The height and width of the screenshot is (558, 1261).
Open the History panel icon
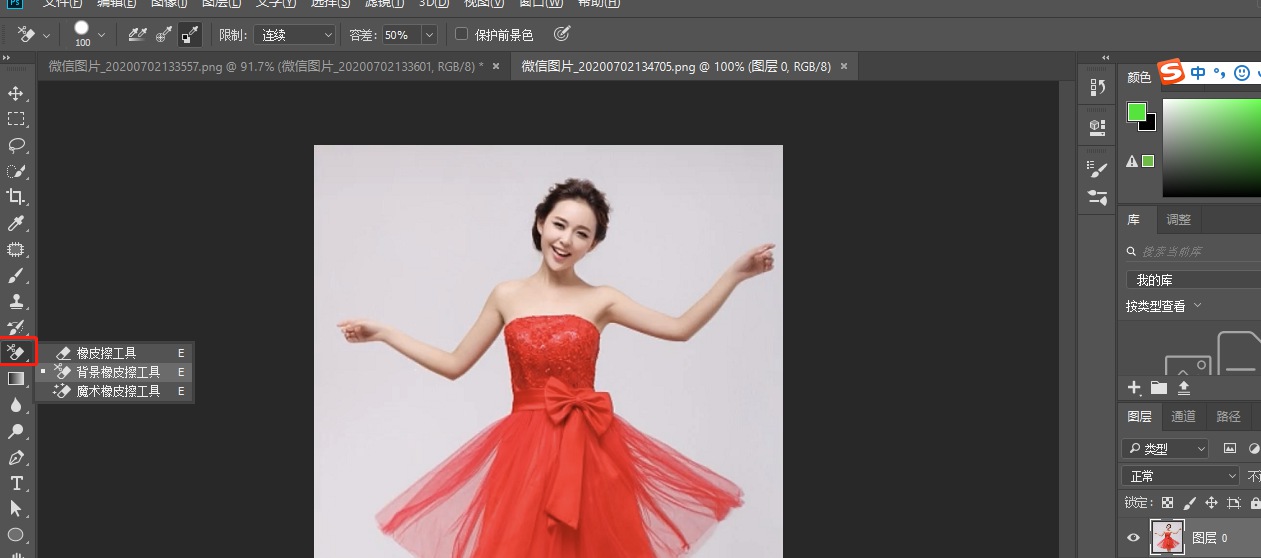click(x=1097, y=88)
